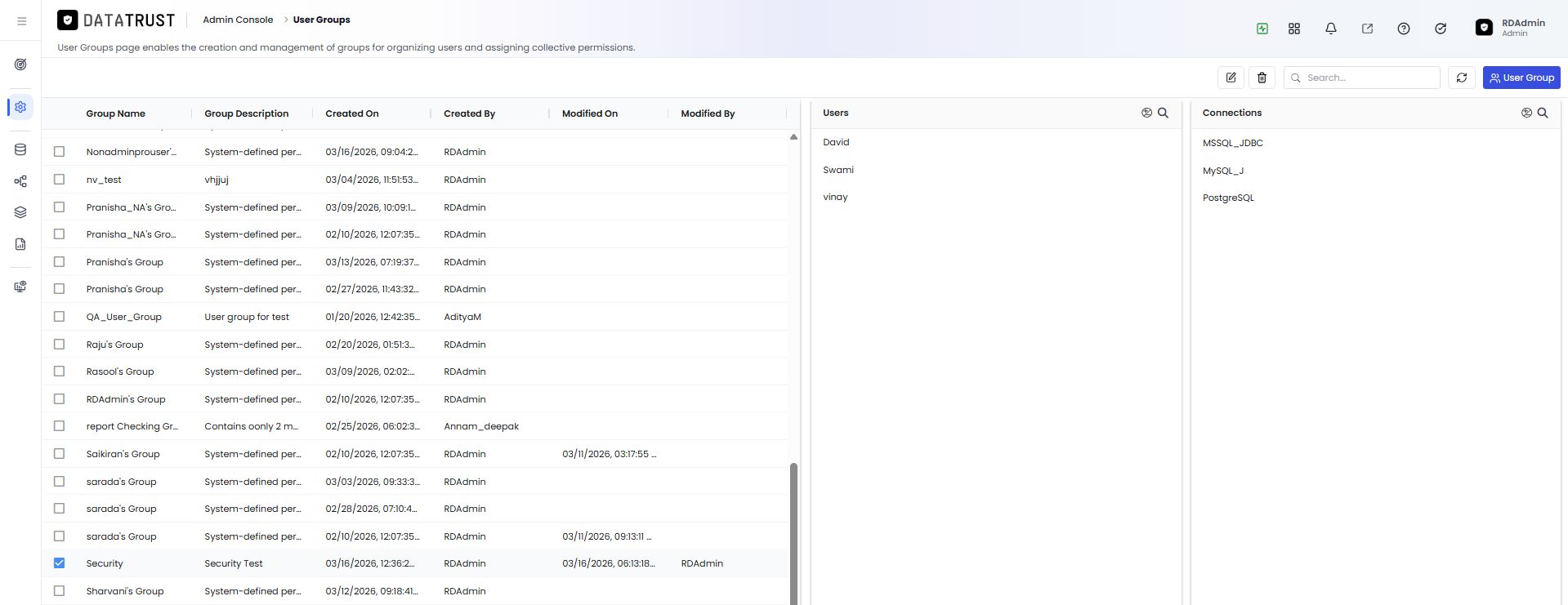Open the RDAdmin profile menu
1568x605 pixels.
point(1511,28)
